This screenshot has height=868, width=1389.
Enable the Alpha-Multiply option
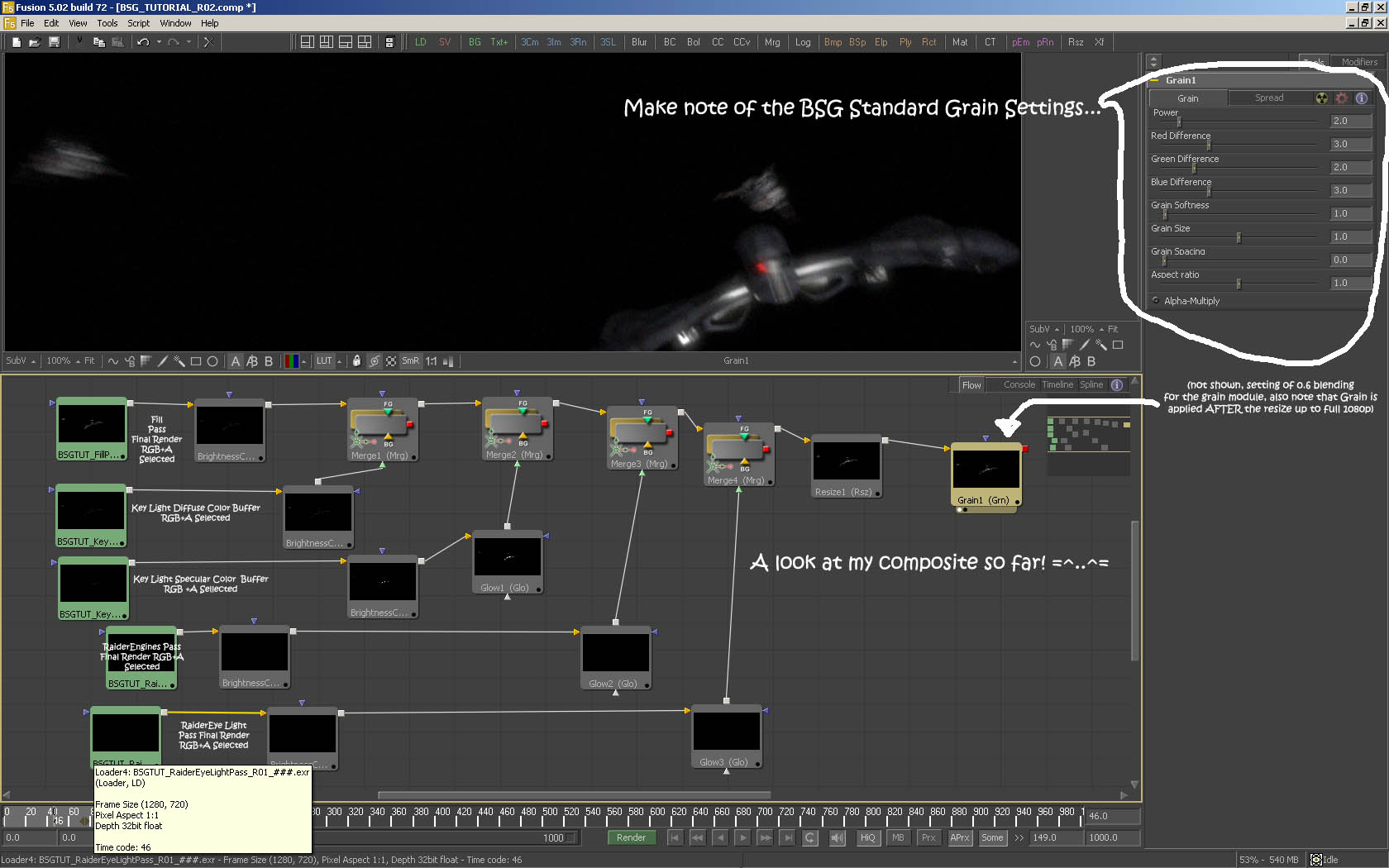click(1156, 301)
